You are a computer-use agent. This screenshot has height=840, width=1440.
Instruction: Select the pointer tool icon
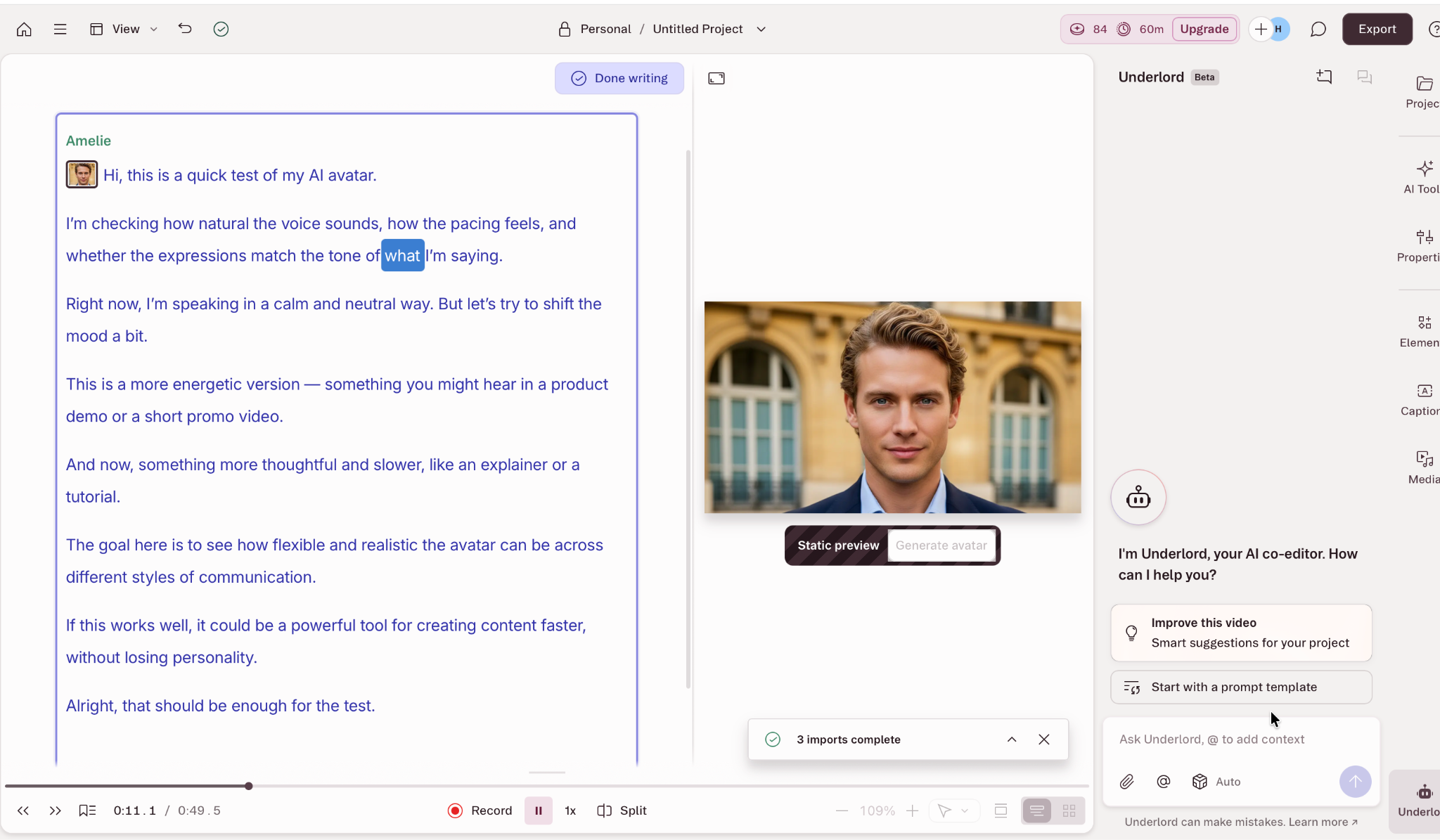pos(944,810)
